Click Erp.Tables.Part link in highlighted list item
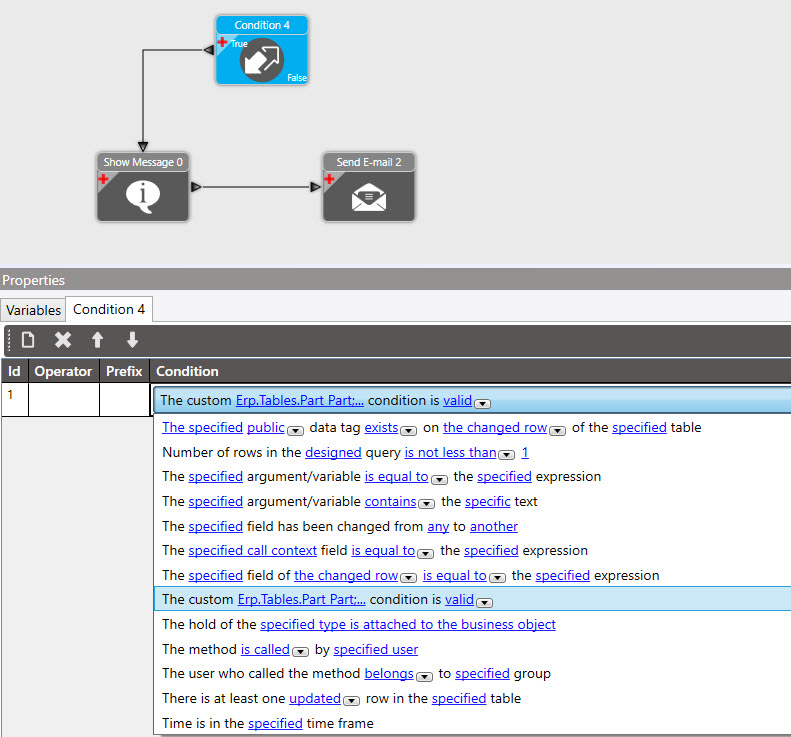Screen dimensions: 791x737 [302, 599]
